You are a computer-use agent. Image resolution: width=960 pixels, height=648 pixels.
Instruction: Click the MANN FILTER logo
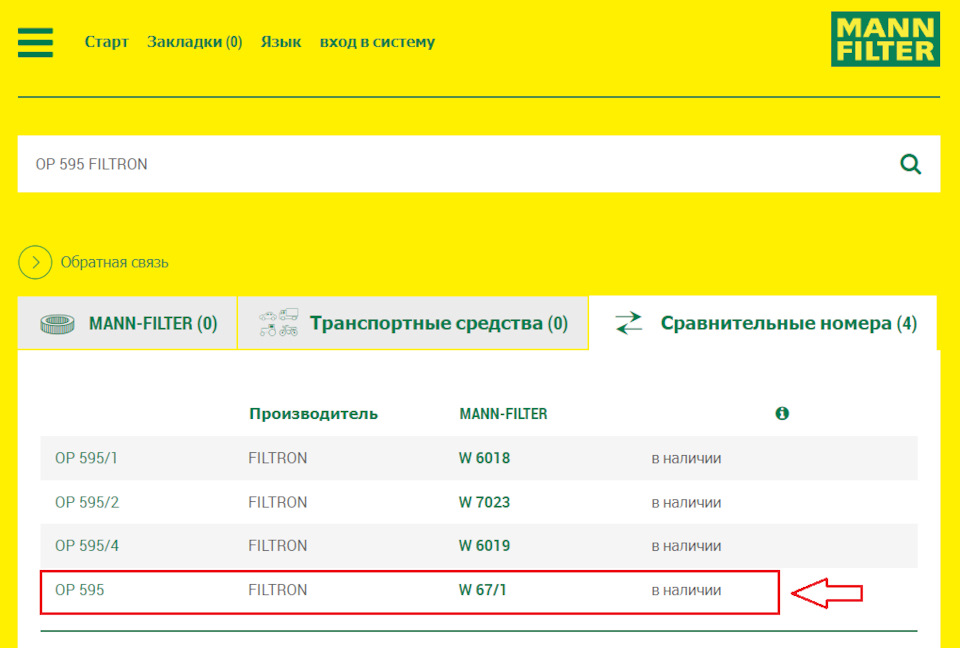click(884, 40)
